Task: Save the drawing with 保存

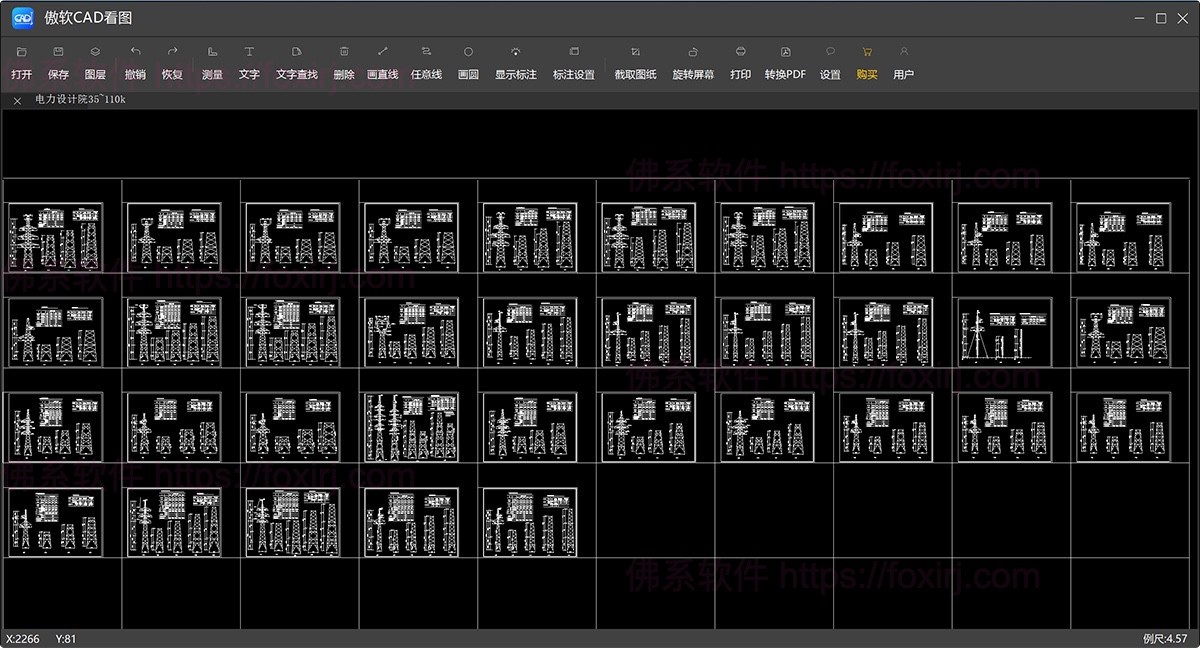Action: [x=57, y=62]
